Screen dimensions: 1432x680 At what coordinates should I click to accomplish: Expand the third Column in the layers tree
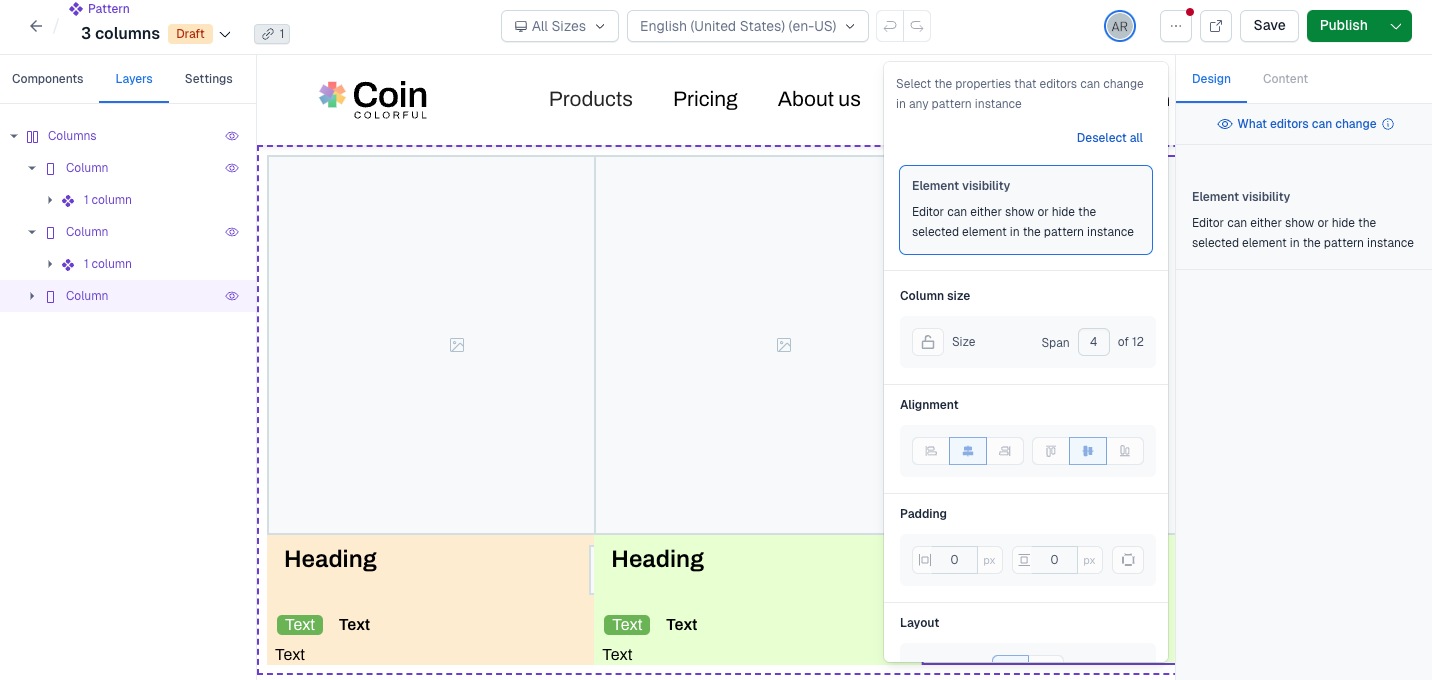[x=31, y=296]
